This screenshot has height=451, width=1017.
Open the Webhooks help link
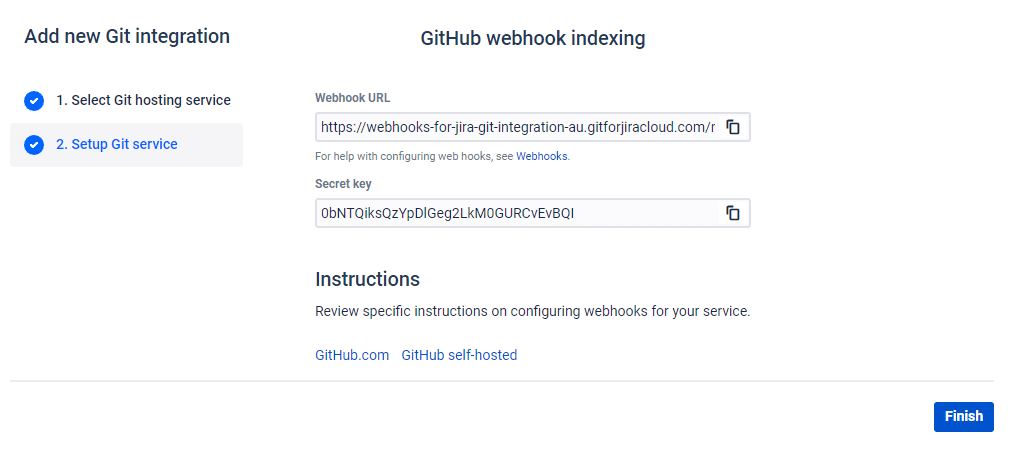coord(541,157)
